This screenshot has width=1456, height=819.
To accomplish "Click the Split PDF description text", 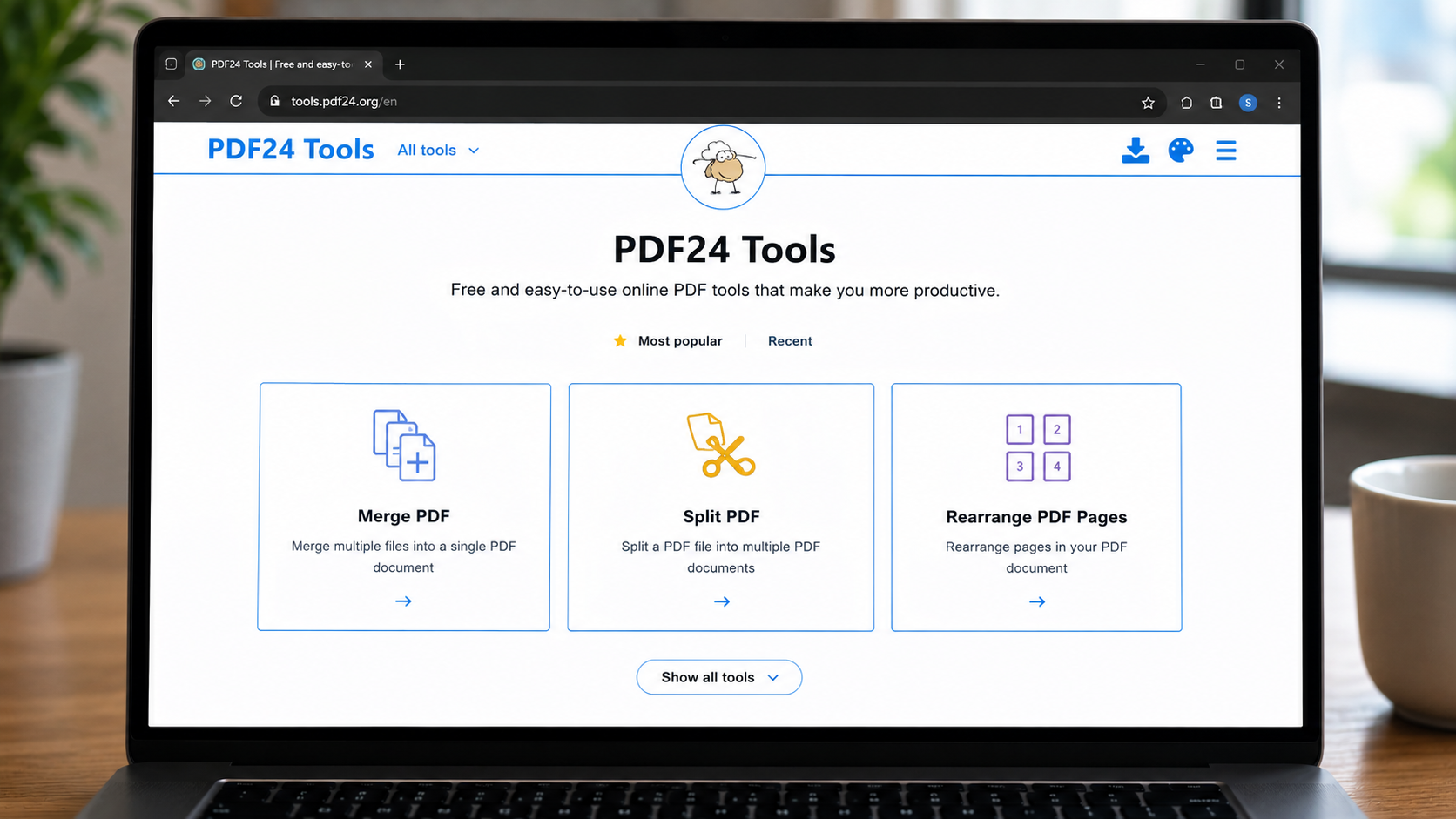I will coord(721,557).
